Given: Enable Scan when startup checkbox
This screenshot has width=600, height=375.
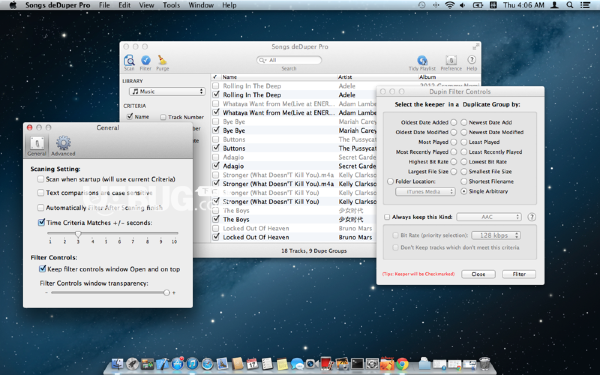Looking at the screenshot, I should coord(41,179).
